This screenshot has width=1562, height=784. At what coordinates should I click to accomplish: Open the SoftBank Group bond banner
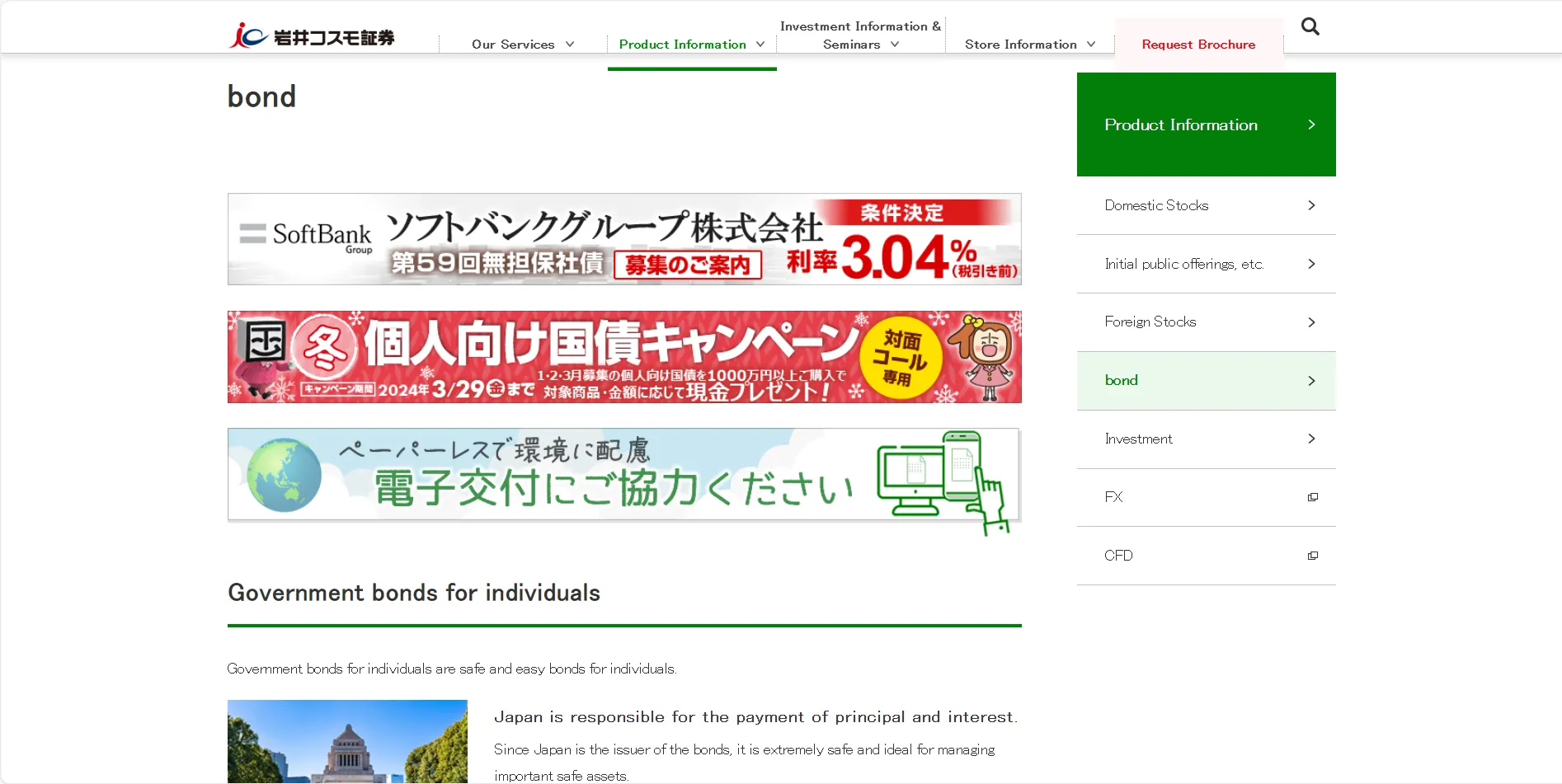pyautogui.click(x=624, y=239)
